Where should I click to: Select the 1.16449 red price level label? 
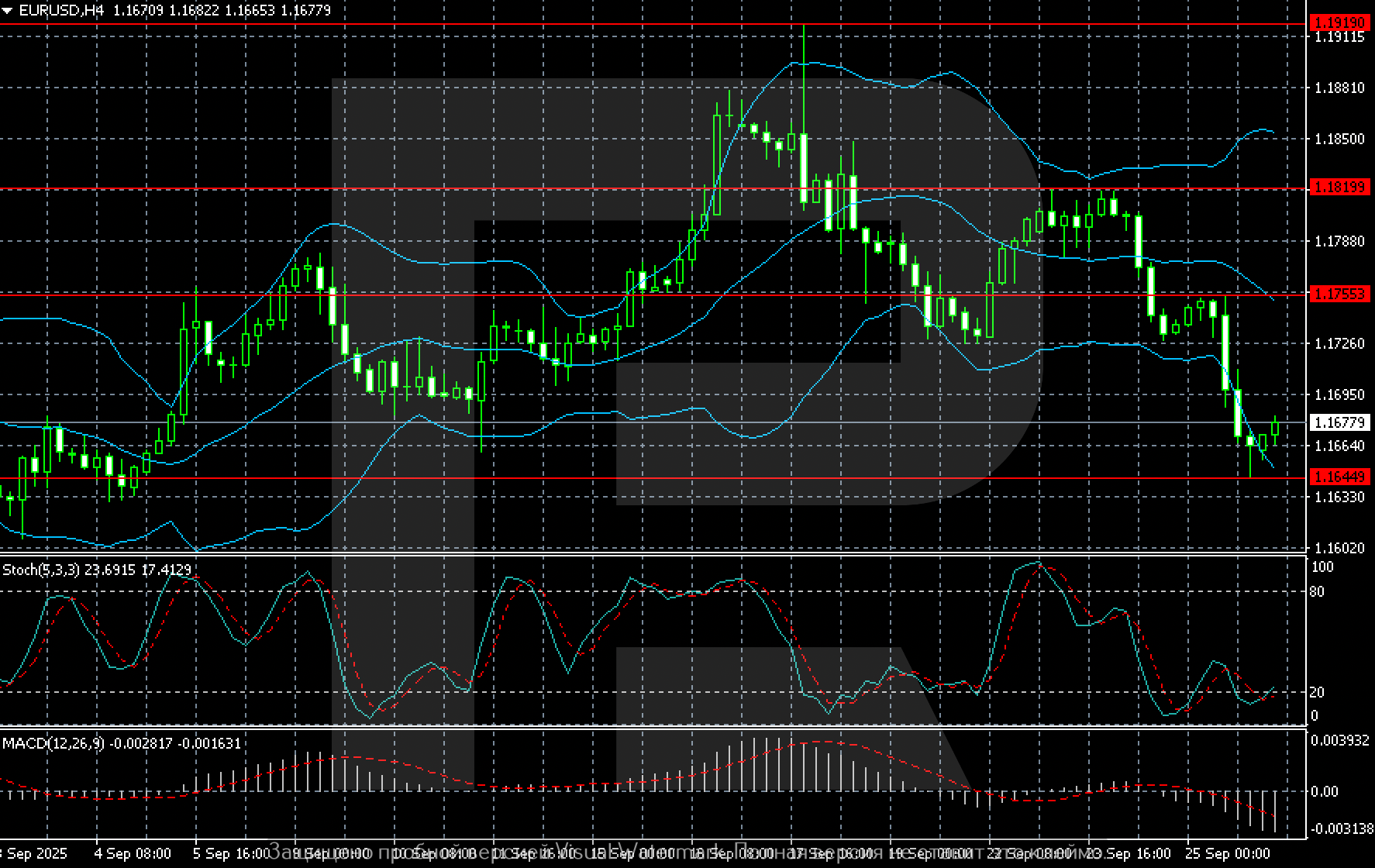1339,477
